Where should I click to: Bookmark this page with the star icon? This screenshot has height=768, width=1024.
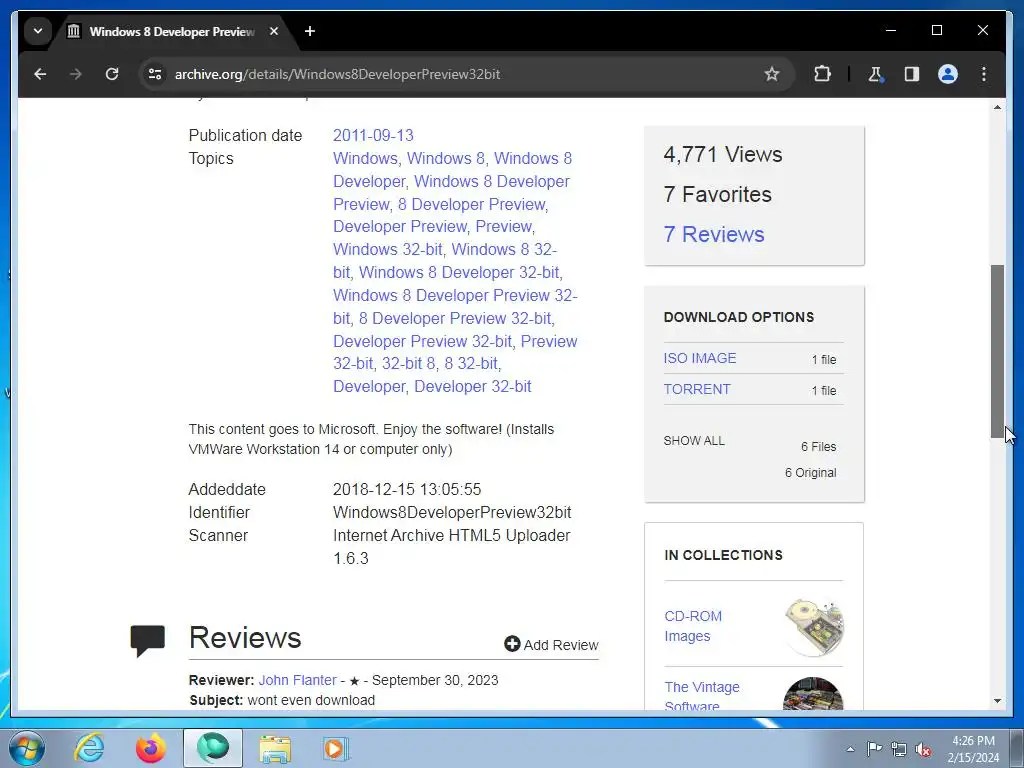pos(772,74)
